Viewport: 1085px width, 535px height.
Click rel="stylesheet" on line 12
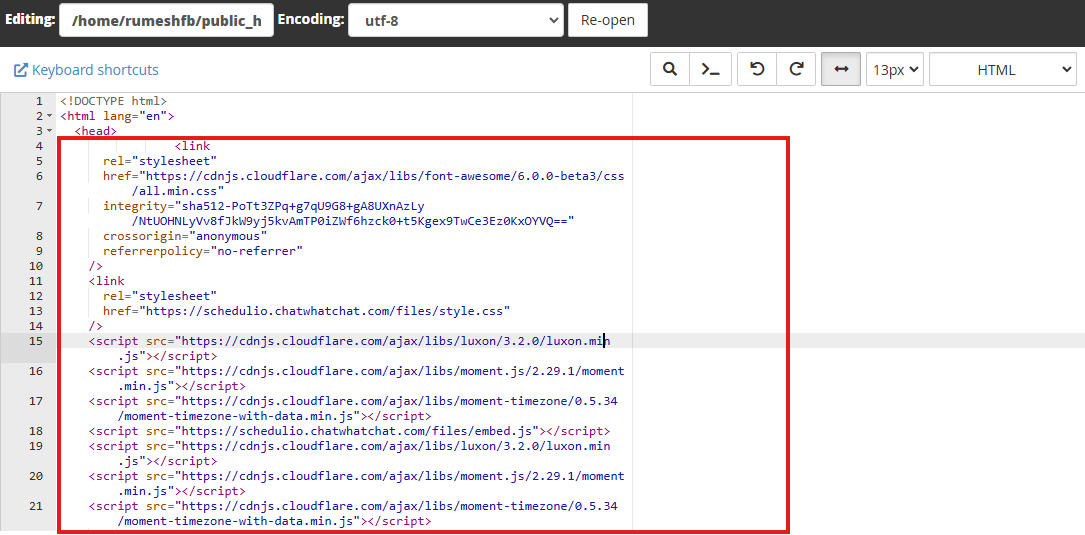(161, 296)
